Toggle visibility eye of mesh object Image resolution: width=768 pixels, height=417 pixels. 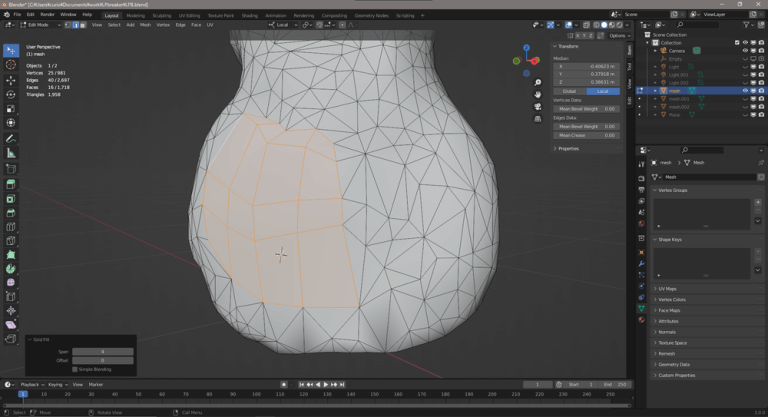[x=745, y=91]
